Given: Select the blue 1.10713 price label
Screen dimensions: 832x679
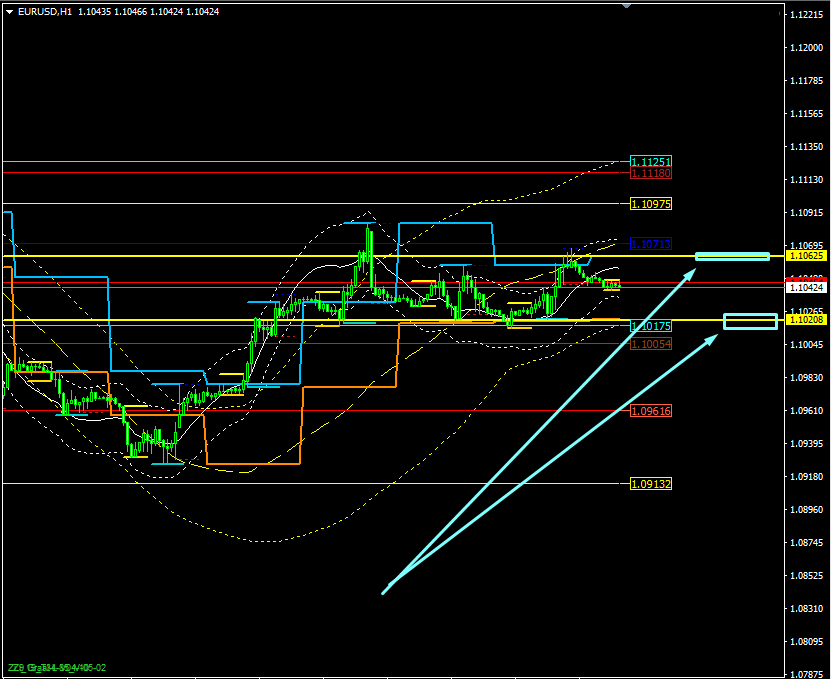Looking at the screenshot, I should (x=651, y=244).
